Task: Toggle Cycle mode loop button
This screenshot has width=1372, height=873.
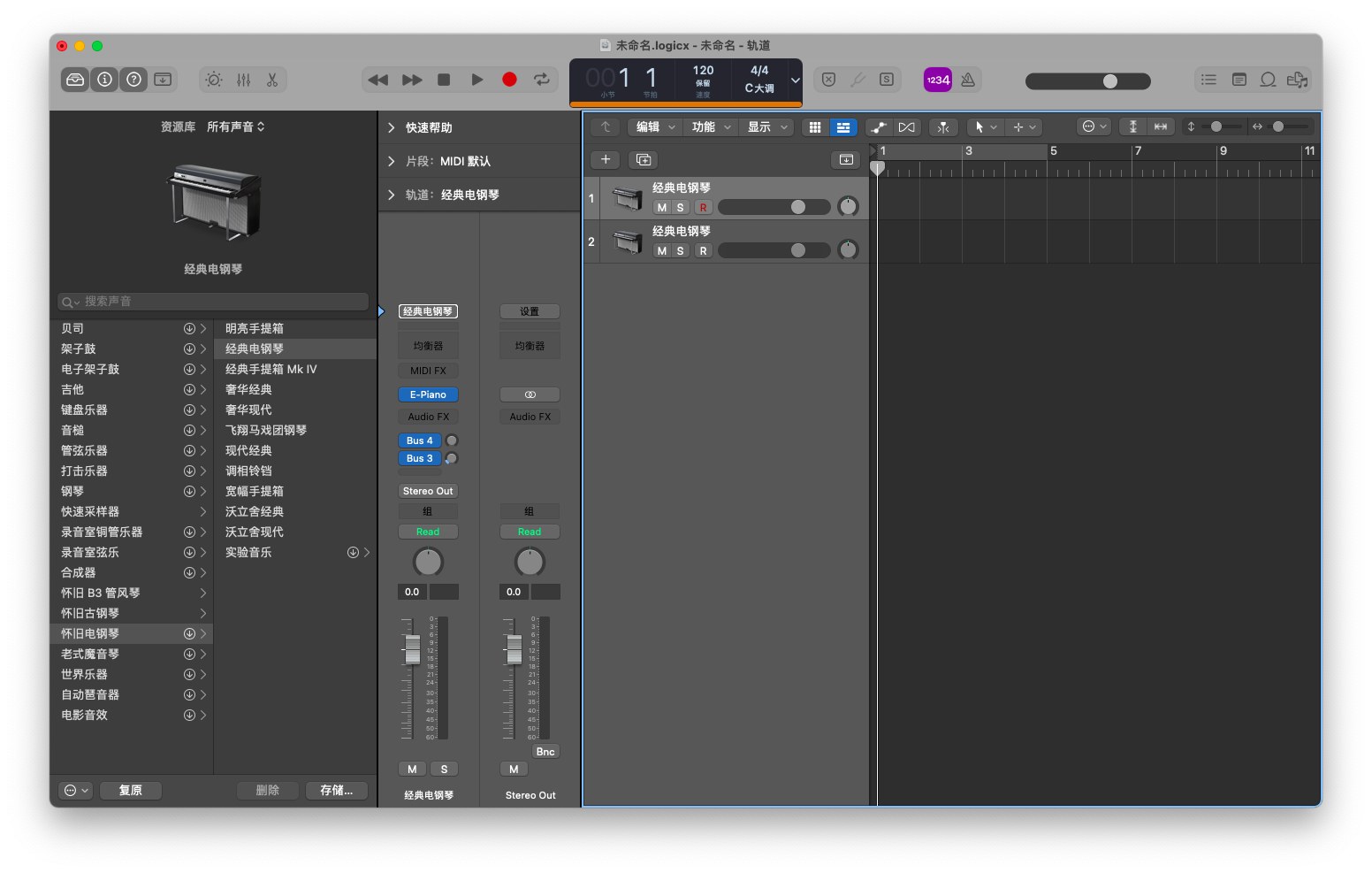Action: (542, 80)
